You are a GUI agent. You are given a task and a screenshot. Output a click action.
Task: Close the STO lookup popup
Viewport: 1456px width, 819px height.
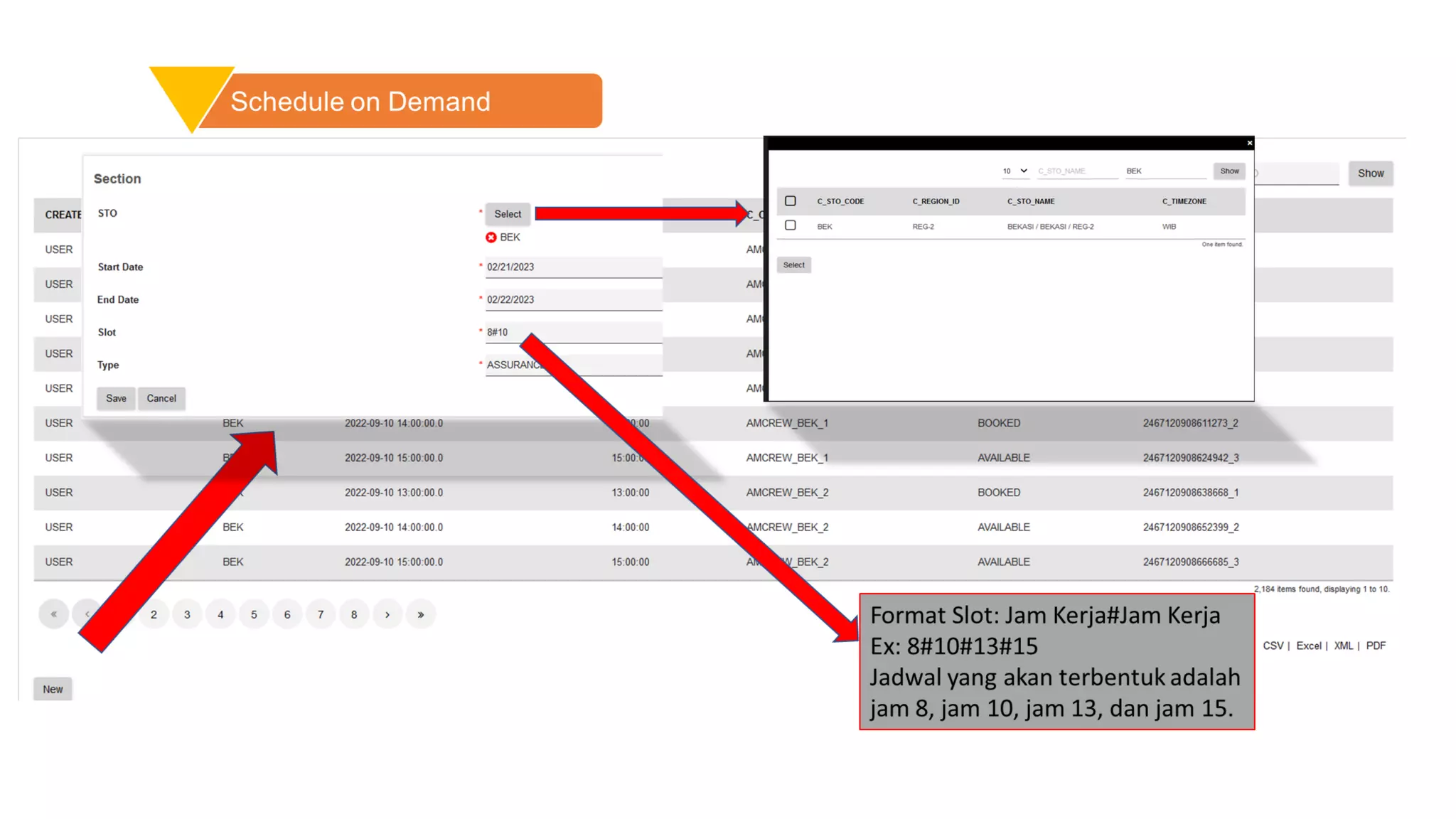coord(1249,143)
